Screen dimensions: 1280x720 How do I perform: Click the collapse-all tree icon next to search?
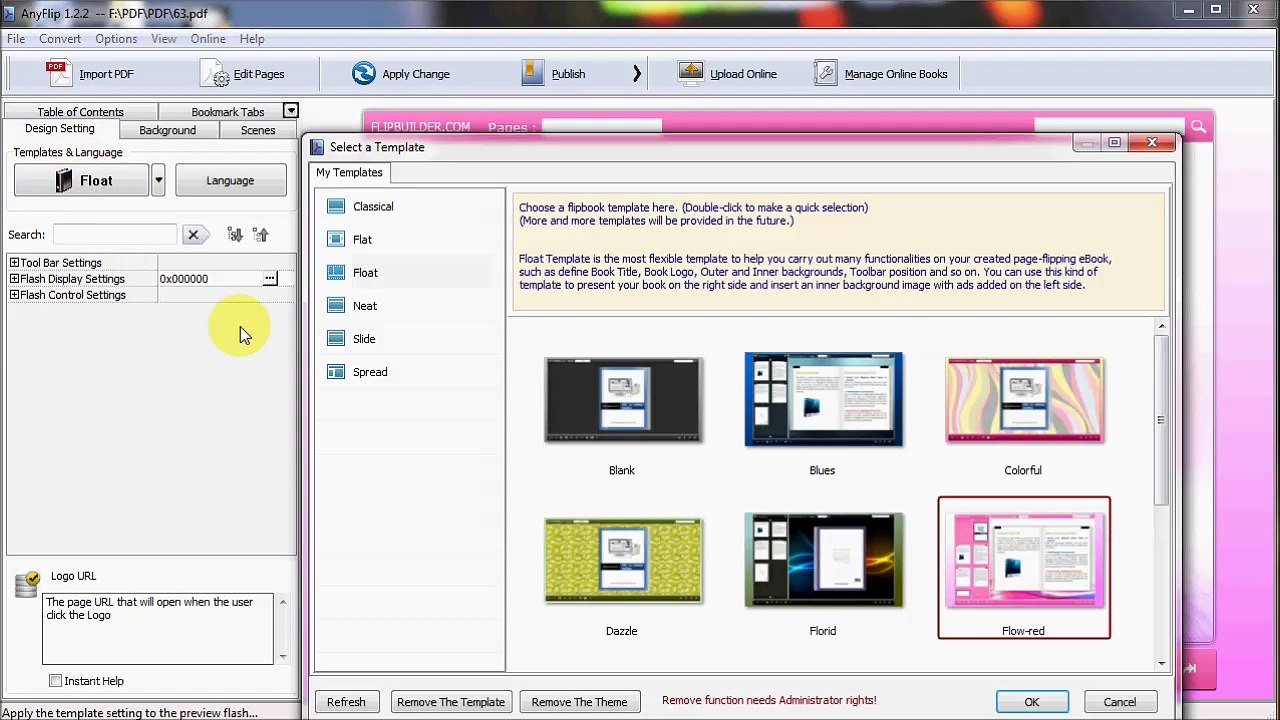pos(261,235)
